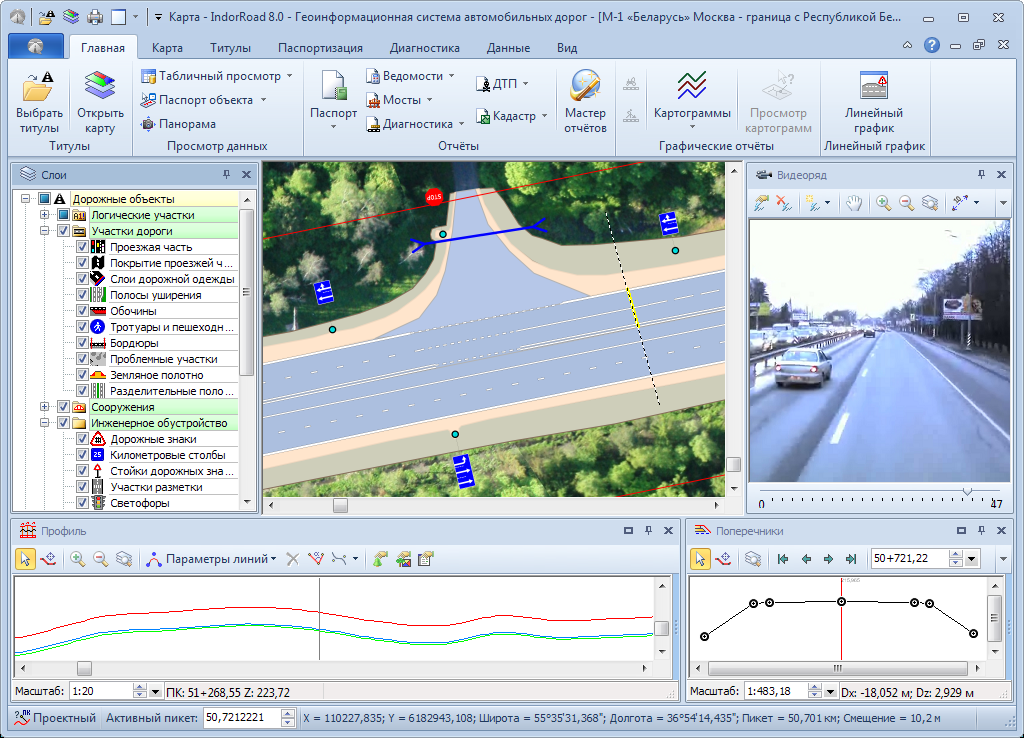Image resolution: width=1024 pixels, height=738 pixels.
Task: Click the Активный пикет input field
Action: click(242, 718)
